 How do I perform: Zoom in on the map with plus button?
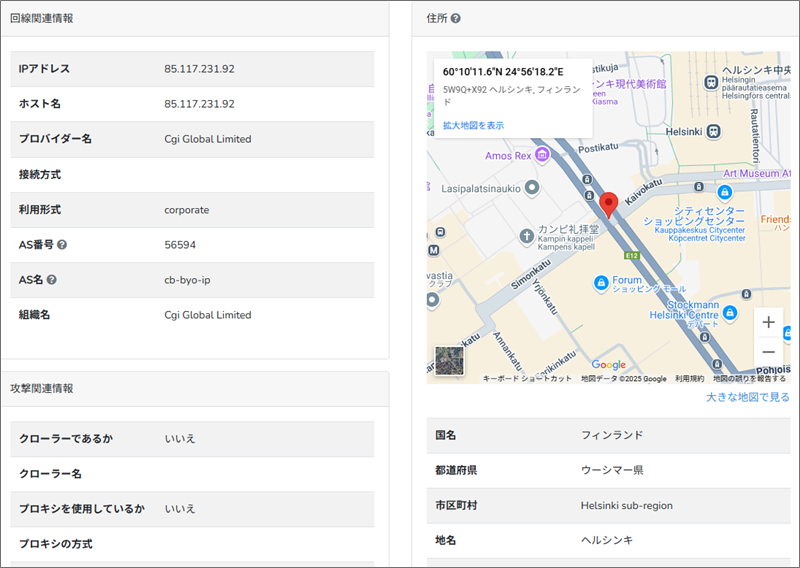tap(768, 322)
